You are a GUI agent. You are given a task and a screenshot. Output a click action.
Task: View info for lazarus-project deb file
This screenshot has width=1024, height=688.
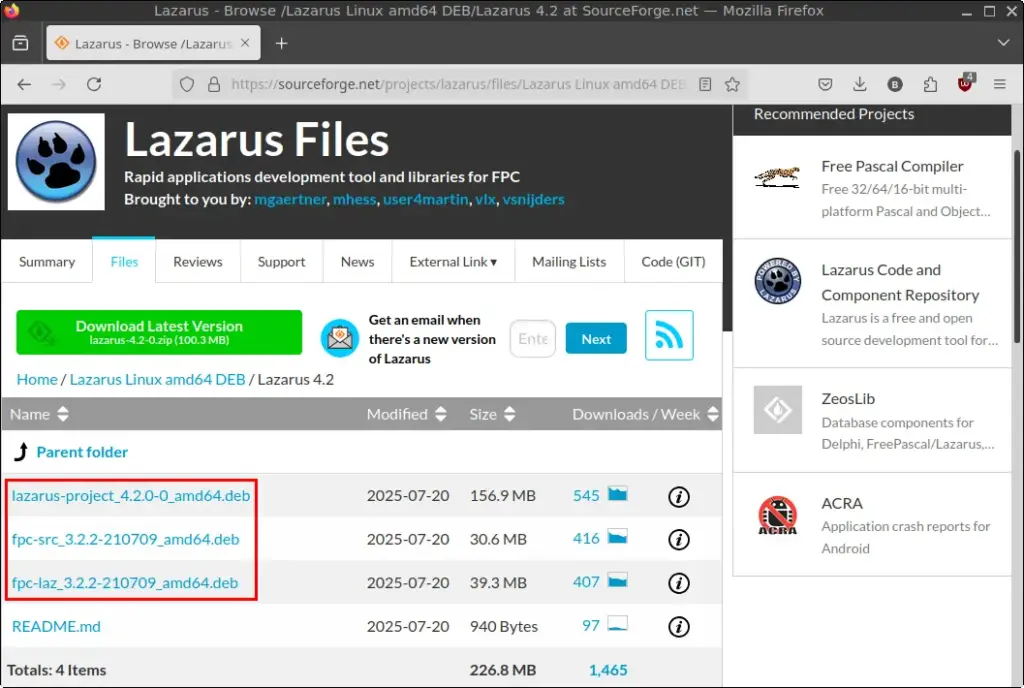(x=679, y=497)
